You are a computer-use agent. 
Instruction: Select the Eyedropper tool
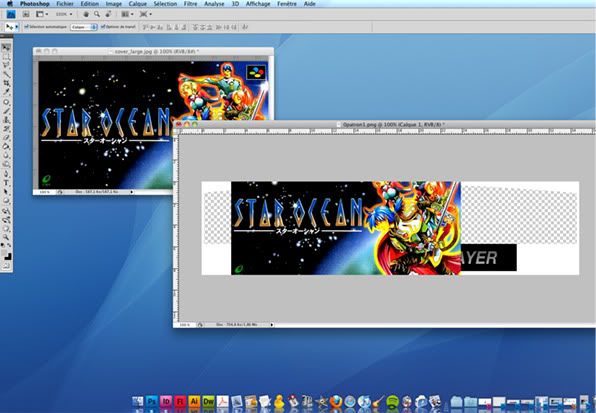point(6,92)
